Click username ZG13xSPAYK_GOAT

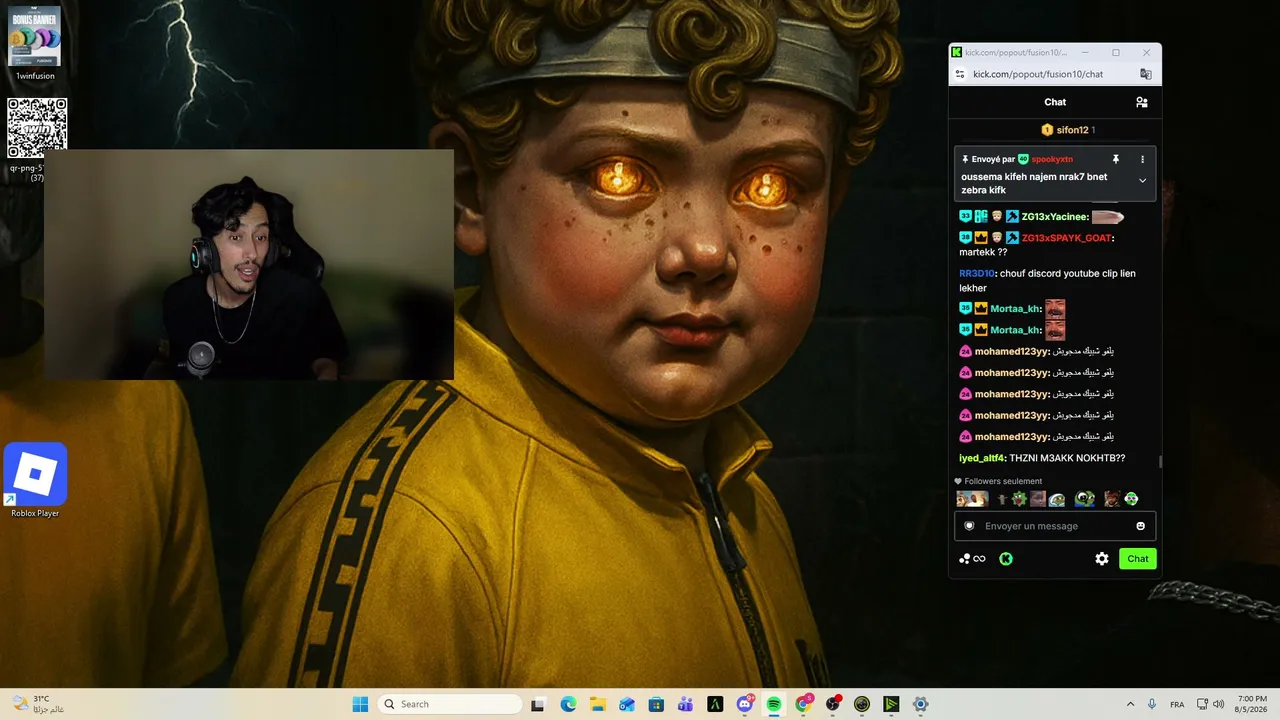(x=1066, y=238)
